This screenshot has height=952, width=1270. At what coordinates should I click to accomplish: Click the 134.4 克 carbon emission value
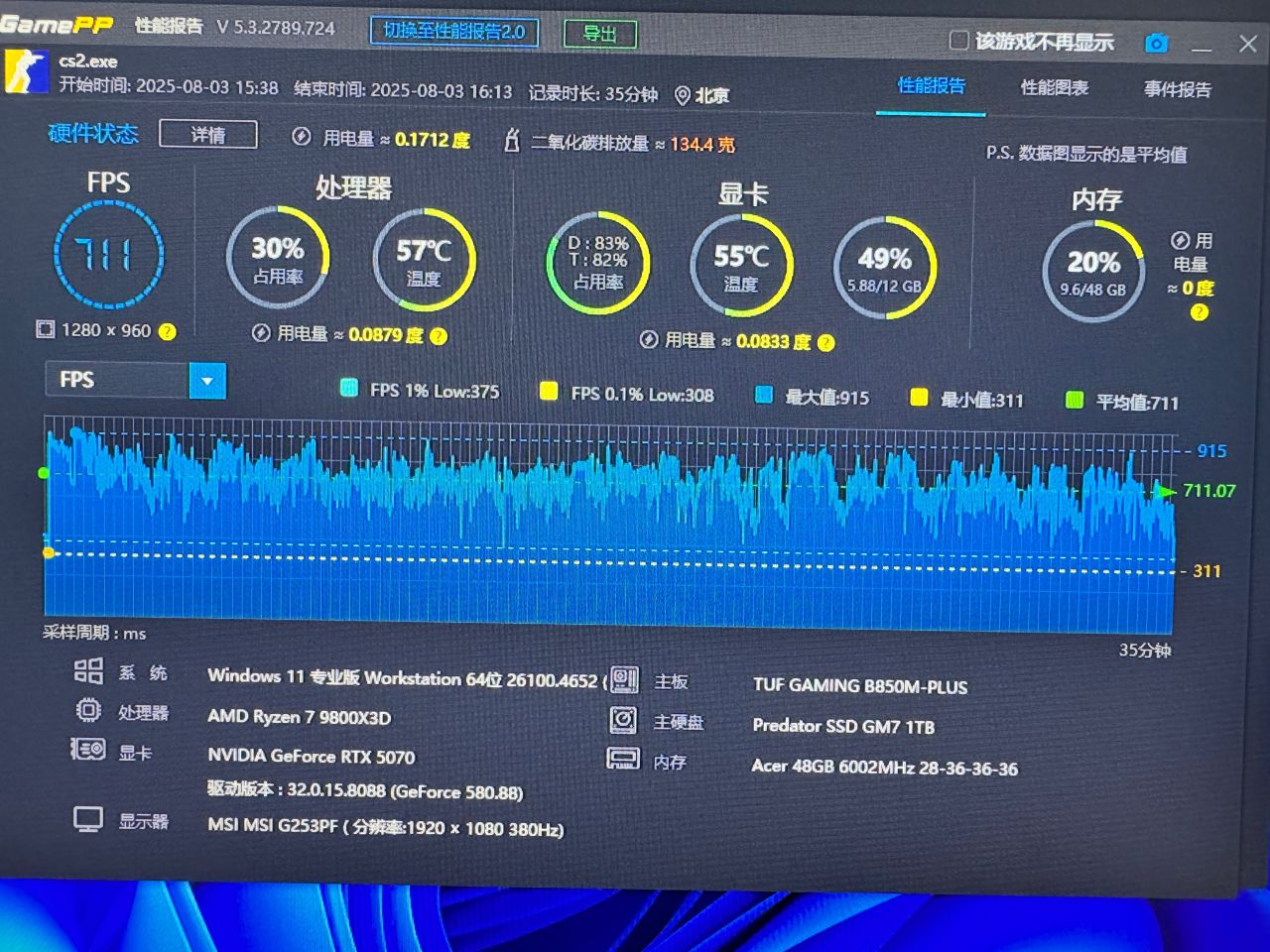[x=701, y=145]
